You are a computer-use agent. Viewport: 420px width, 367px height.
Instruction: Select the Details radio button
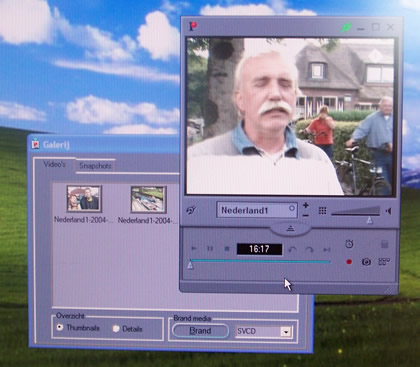coord(116,329)
